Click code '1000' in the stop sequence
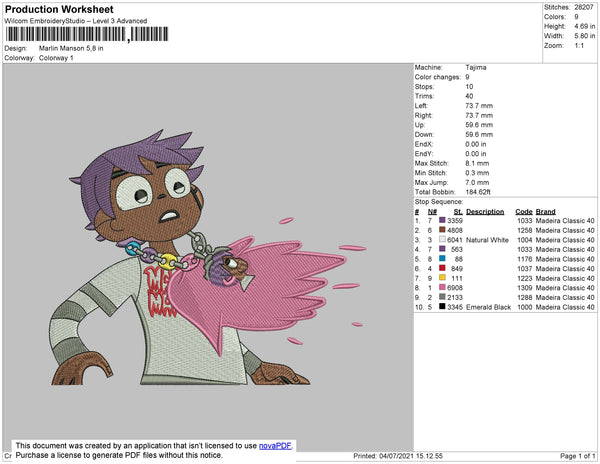This screenshot has height=464, width=600. point(525,307)
